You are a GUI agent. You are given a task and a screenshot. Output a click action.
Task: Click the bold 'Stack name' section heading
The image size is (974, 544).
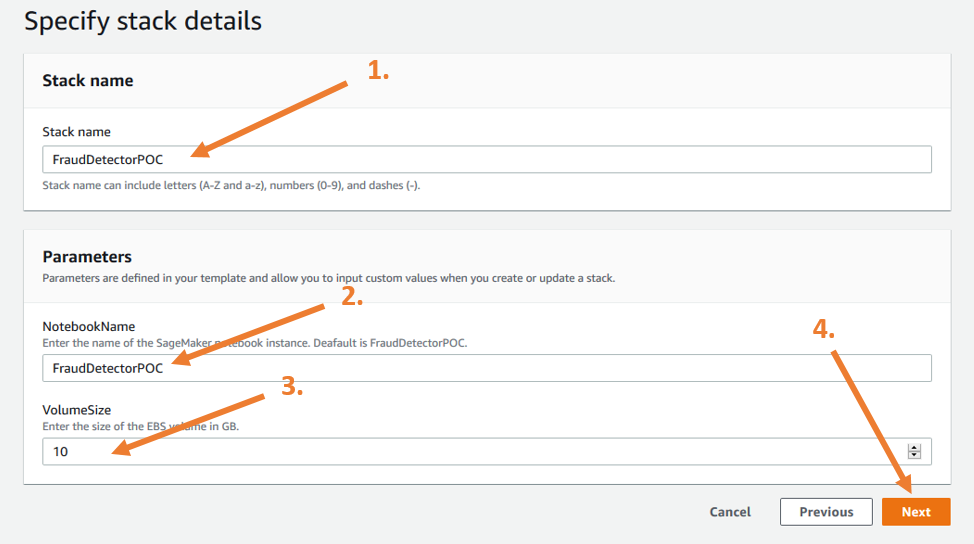pos(88,81)
